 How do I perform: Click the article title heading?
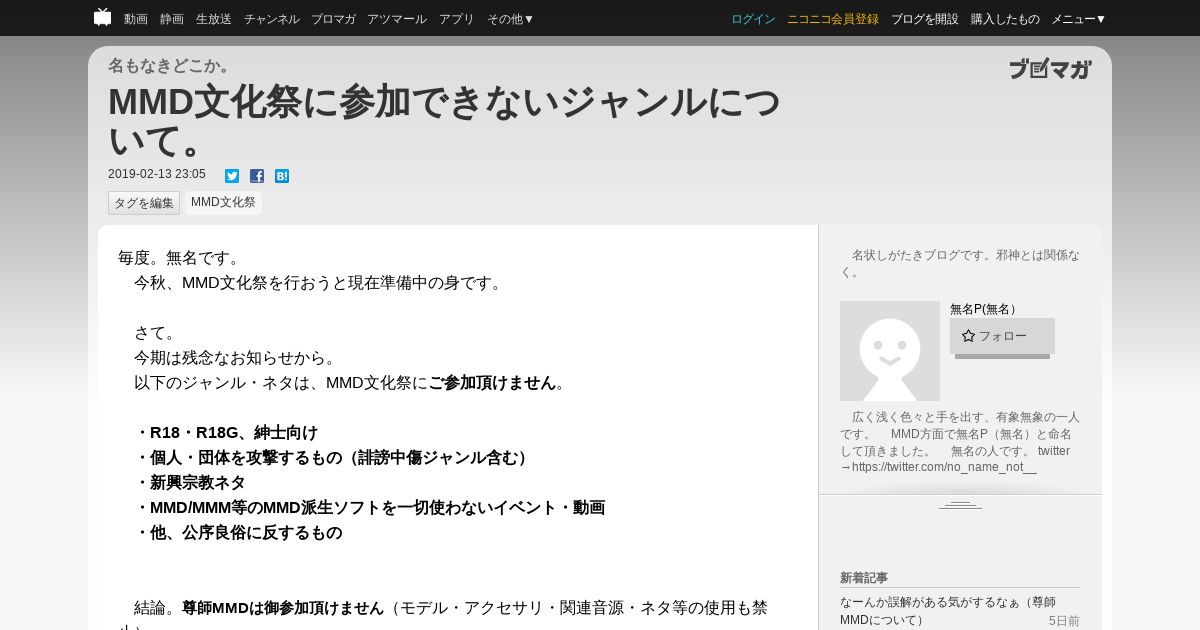[444, 121]
